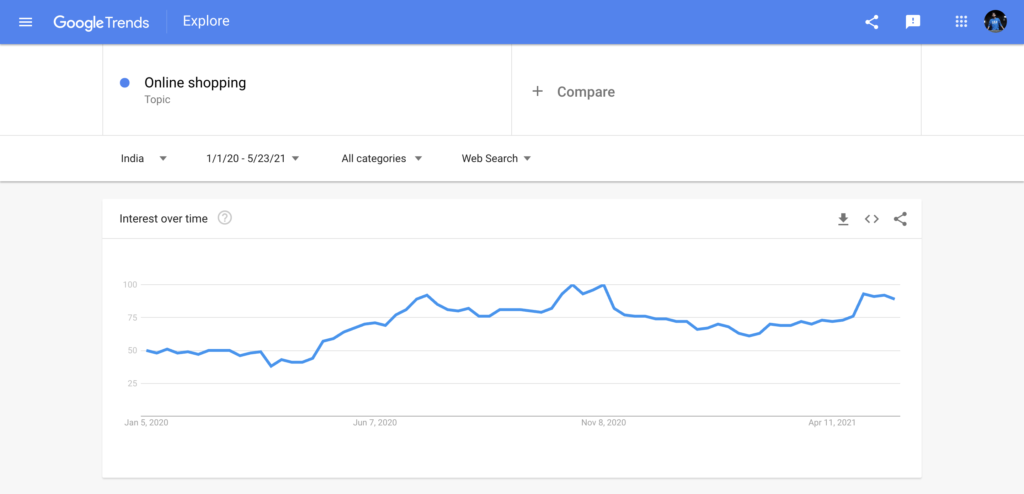The image size is (1024, 494).
Task: Show help for Interest over time
Action: pos(225,218)
